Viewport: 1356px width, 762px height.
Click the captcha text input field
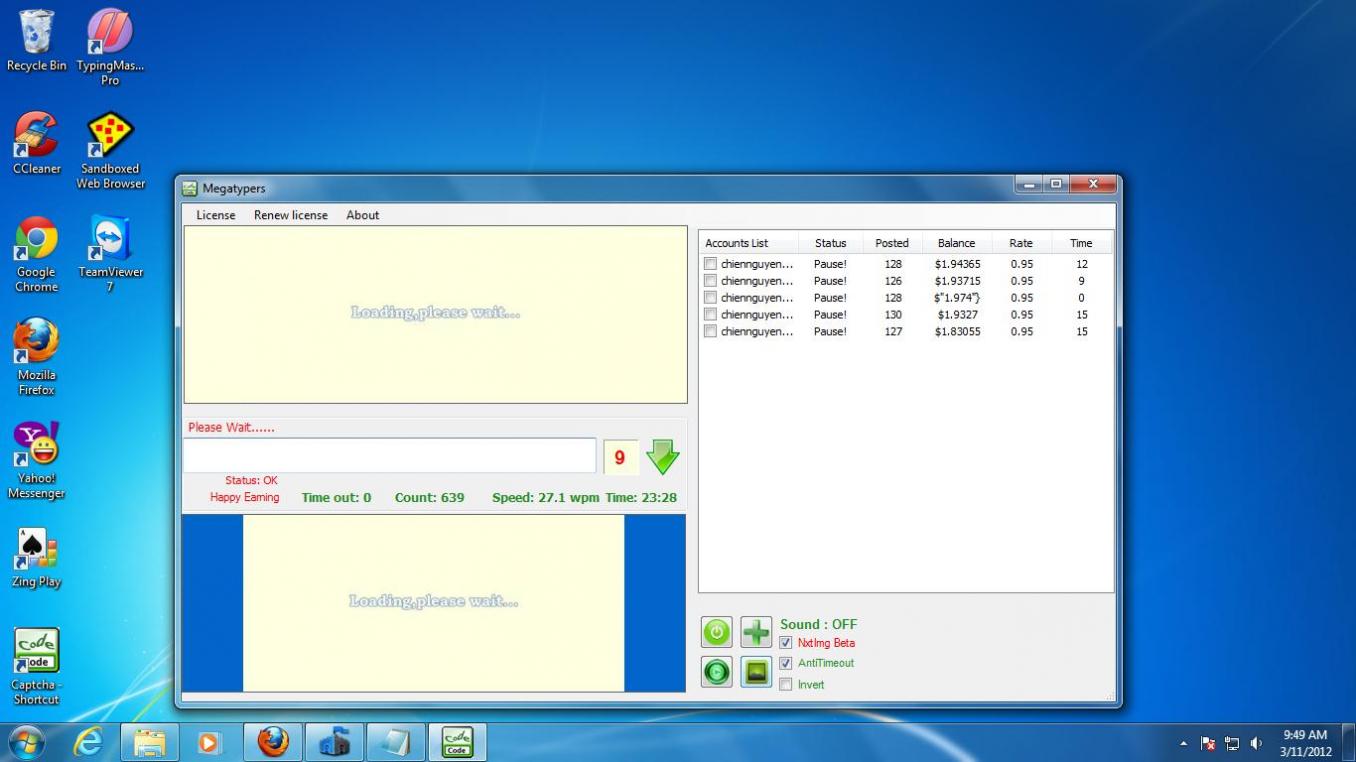[390, 456]
